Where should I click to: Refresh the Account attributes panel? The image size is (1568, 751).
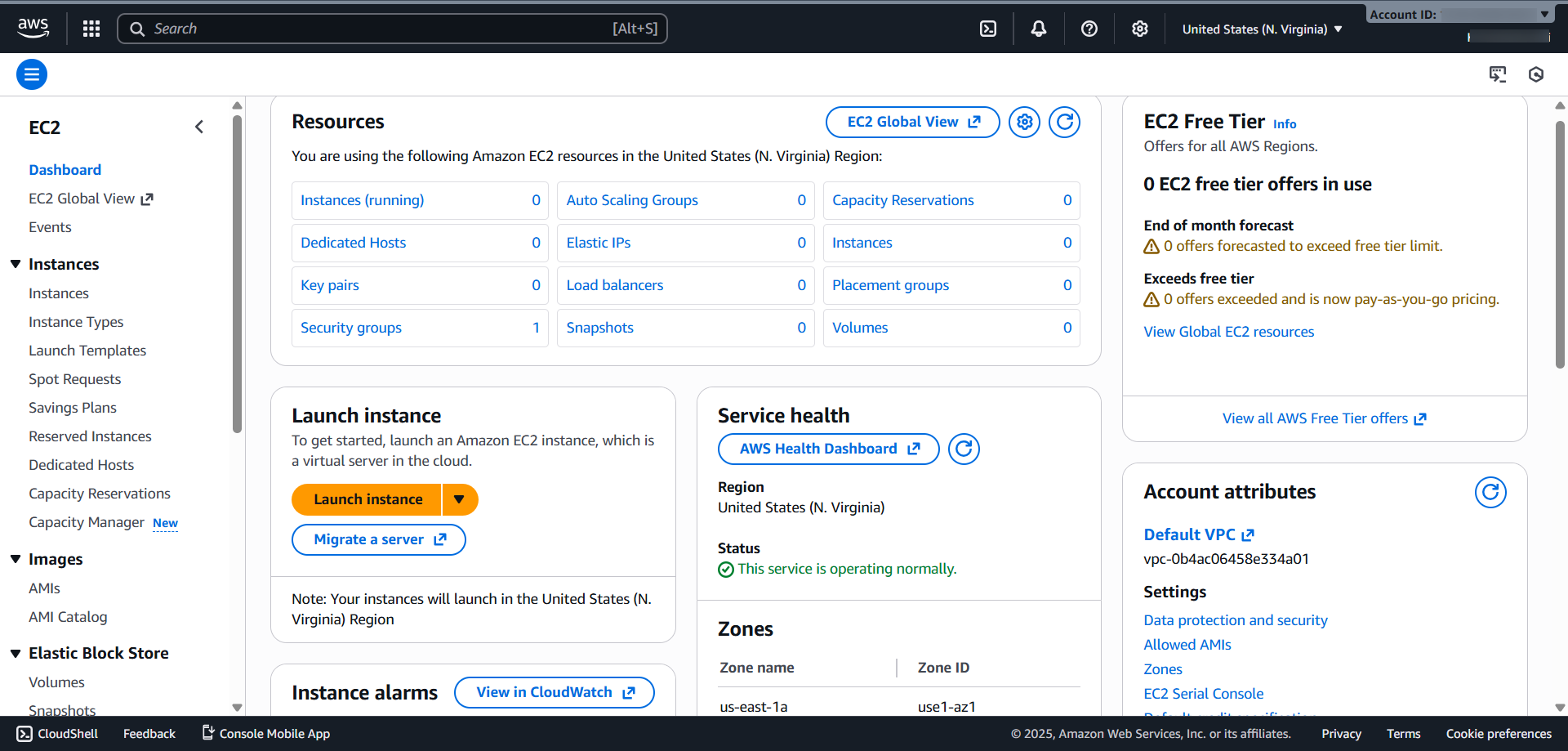click(1490, 492)
